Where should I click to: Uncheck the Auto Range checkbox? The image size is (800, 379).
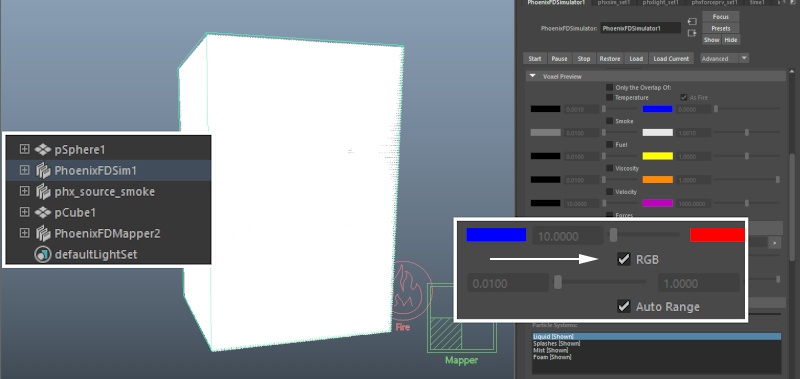click(x=623, y=306)
